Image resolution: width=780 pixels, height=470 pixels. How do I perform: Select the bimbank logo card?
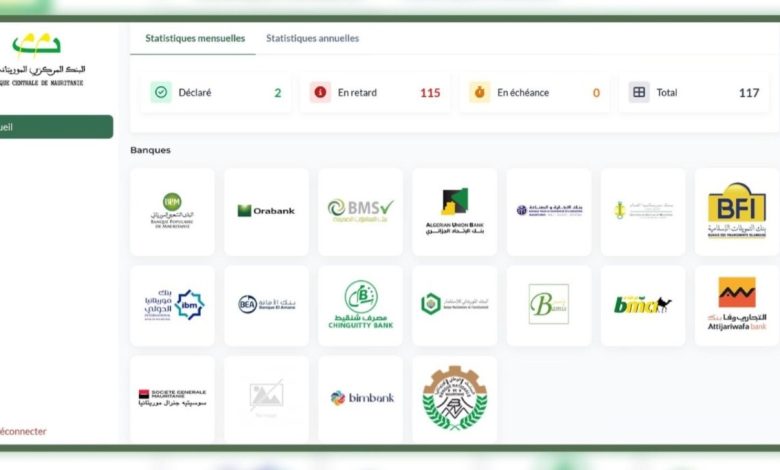[360, 398]
